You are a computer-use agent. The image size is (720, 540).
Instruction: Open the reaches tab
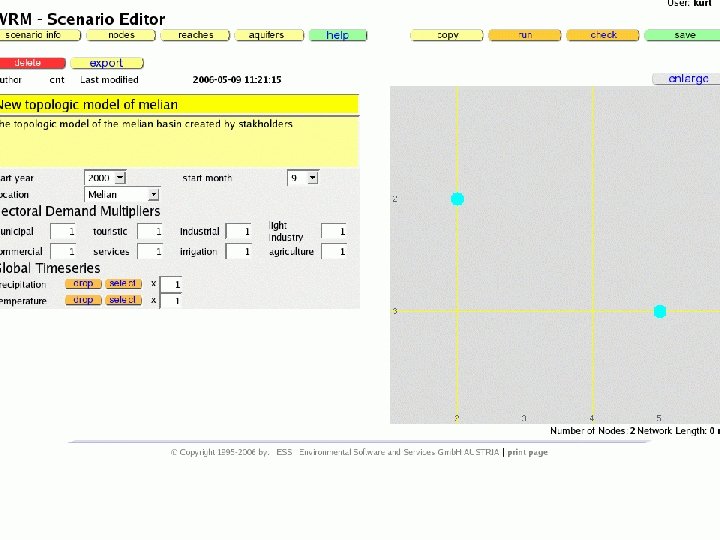tap(196, 35)
